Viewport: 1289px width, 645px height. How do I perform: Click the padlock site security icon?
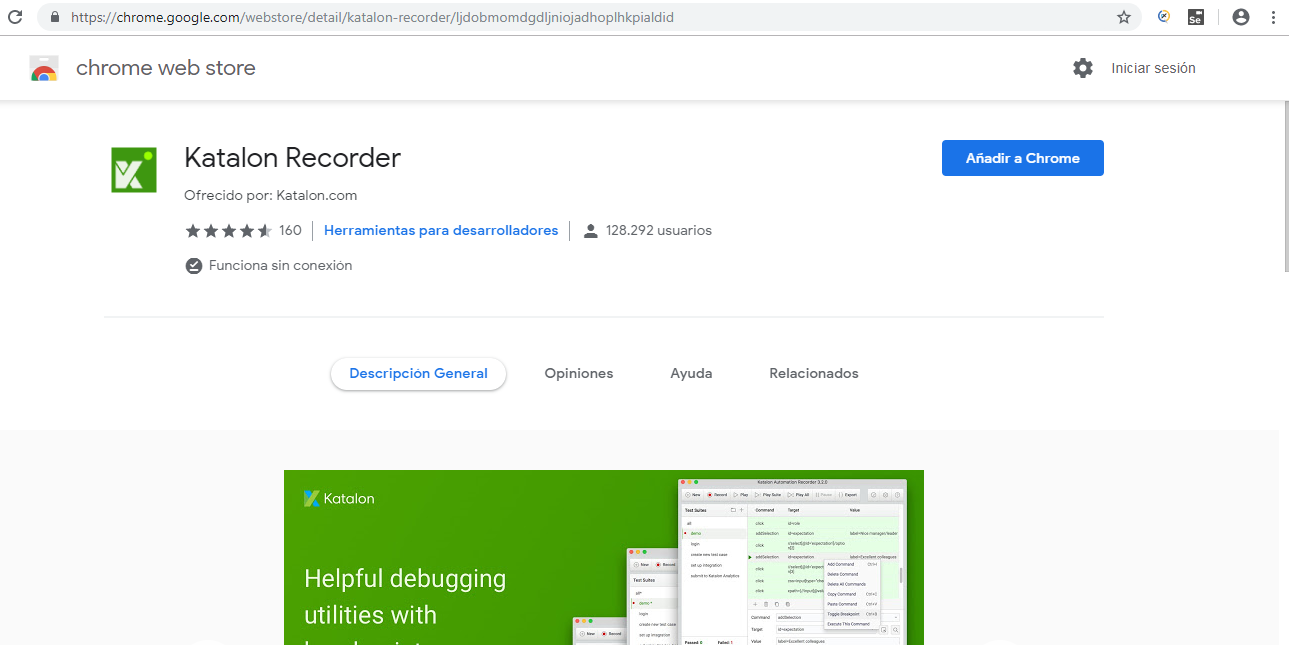(54, 17)
